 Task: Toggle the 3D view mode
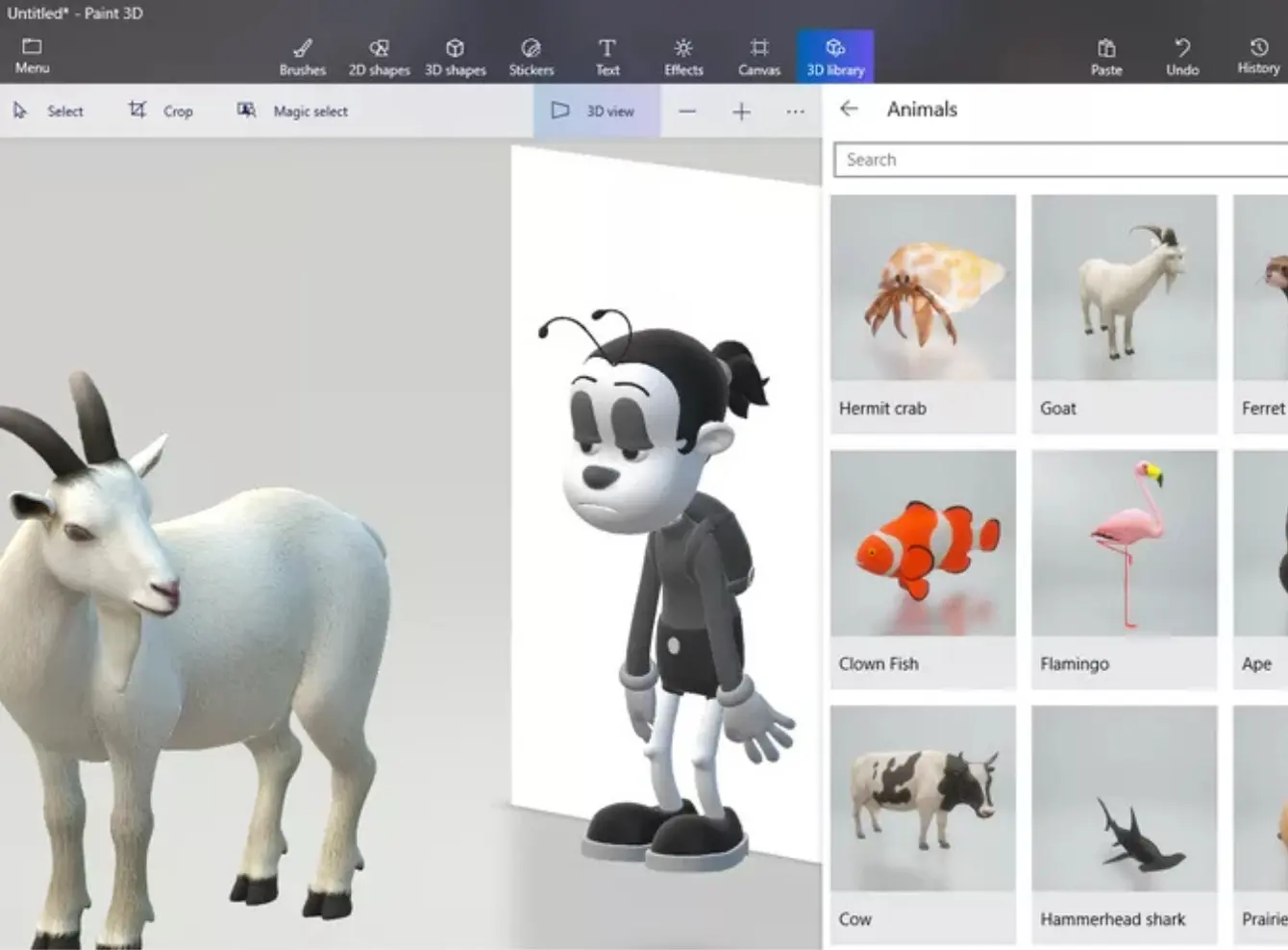click(596, 112)
